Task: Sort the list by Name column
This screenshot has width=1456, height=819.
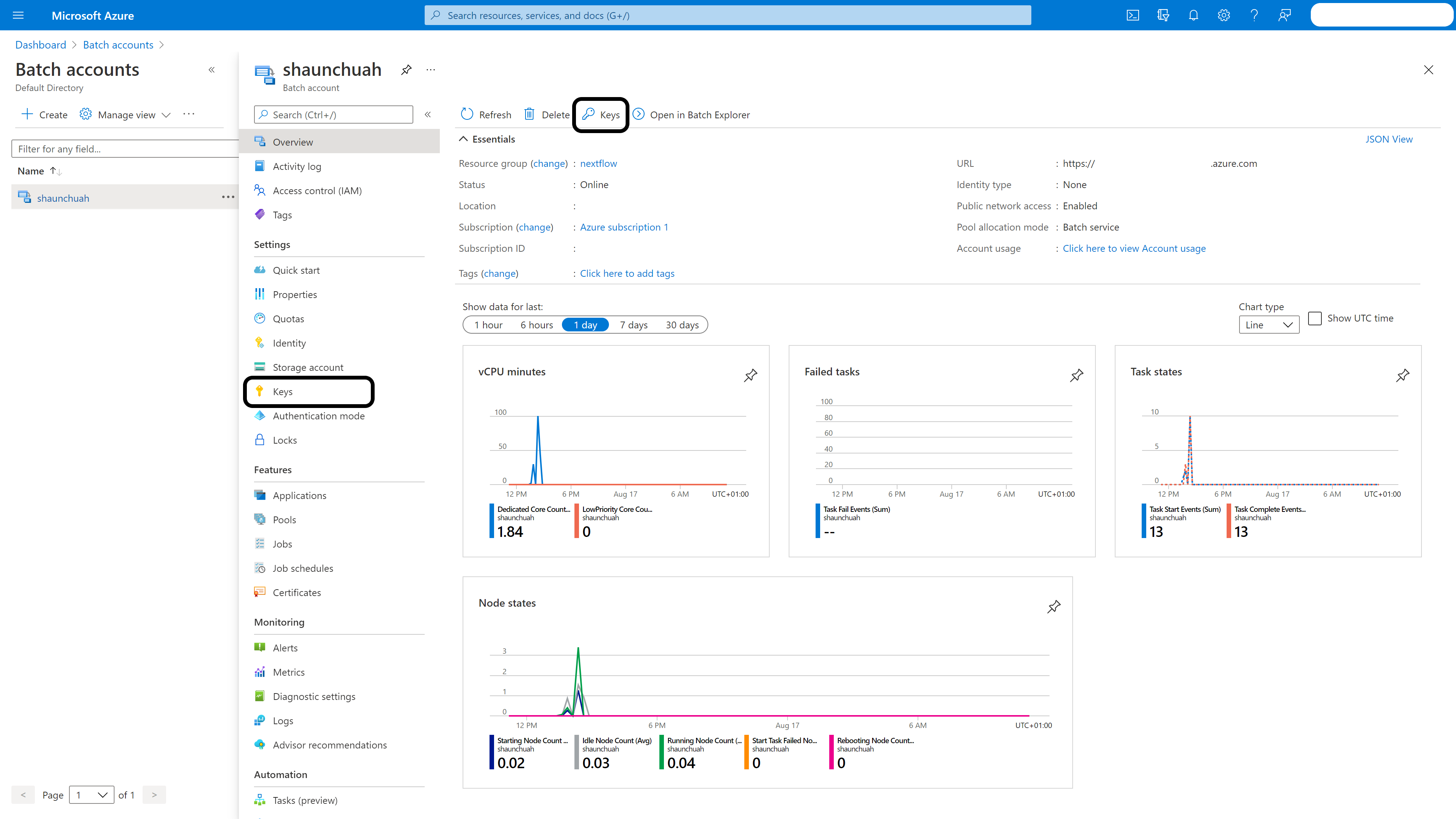Action: click(39, 171)
